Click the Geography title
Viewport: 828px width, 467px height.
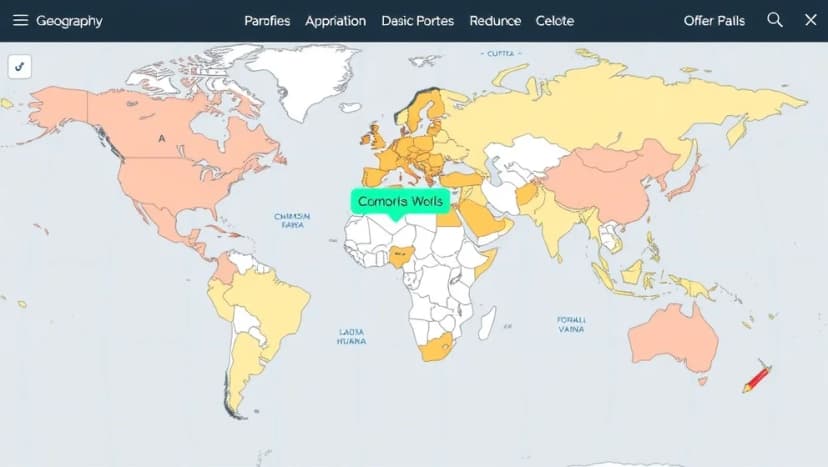tap(69, 21)
